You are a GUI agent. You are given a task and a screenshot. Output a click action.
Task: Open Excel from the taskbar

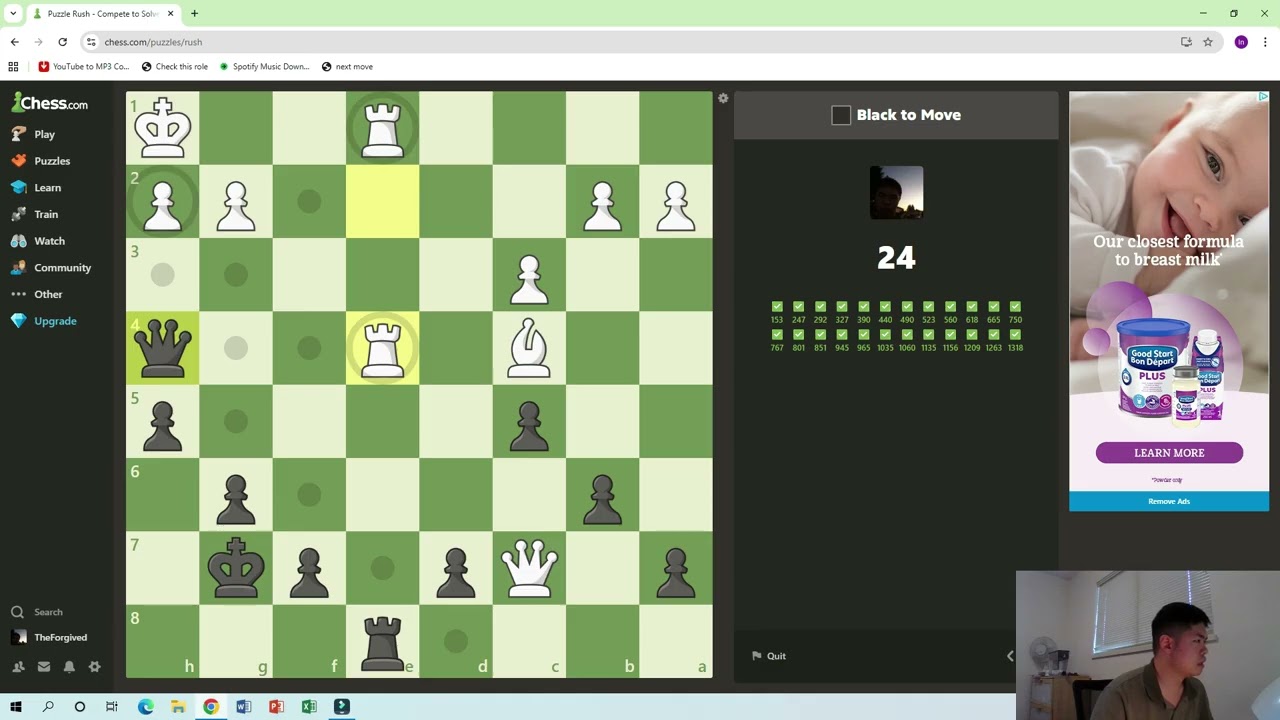click(x=309, y=707)
